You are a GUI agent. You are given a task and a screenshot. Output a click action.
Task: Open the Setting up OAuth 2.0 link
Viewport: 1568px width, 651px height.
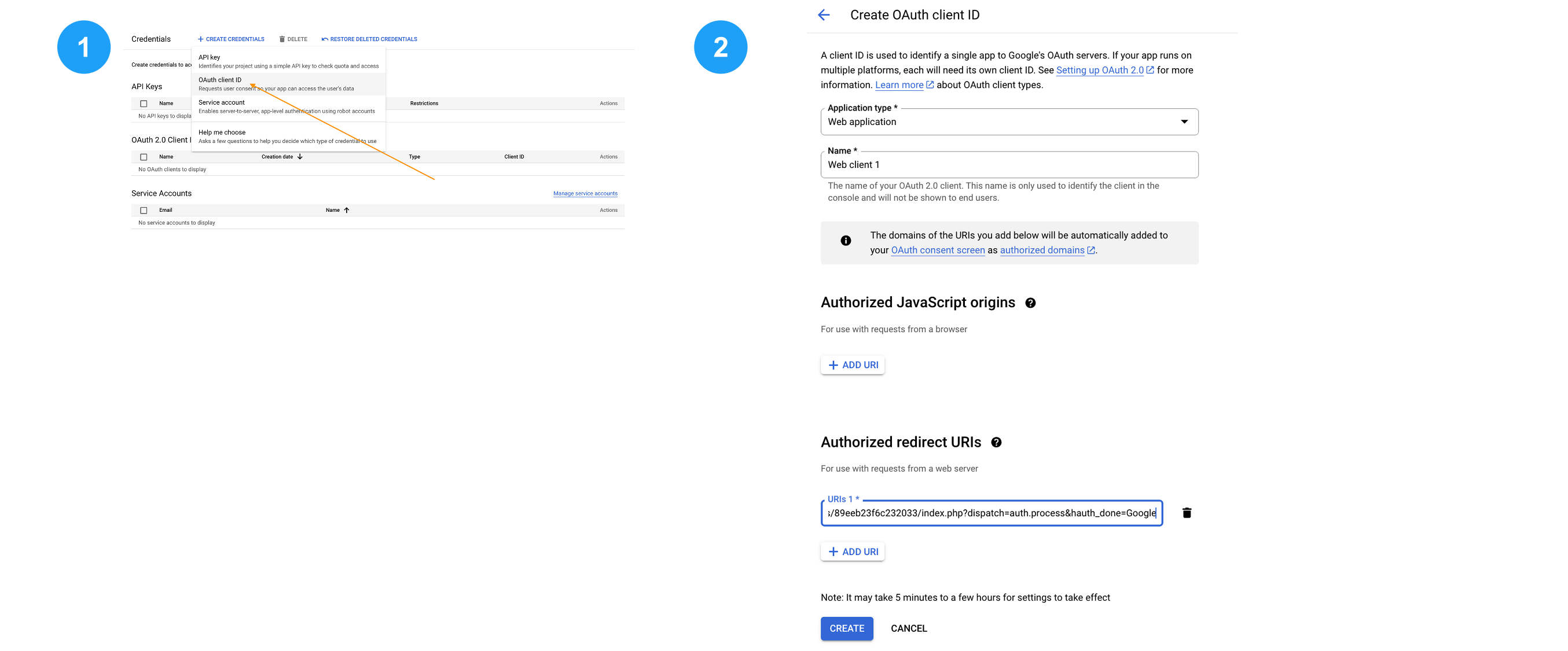tap(1104, 70)
